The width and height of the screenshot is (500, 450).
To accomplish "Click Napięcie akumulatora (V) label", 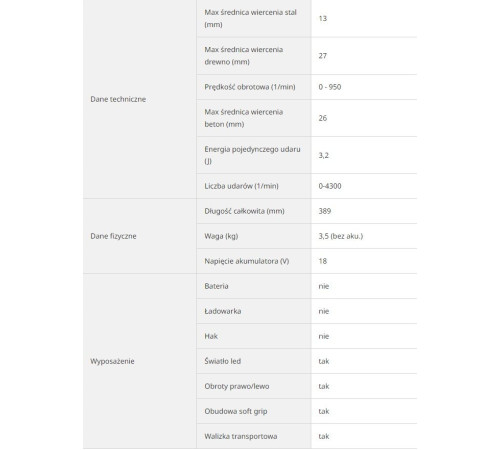I will 247,261.
